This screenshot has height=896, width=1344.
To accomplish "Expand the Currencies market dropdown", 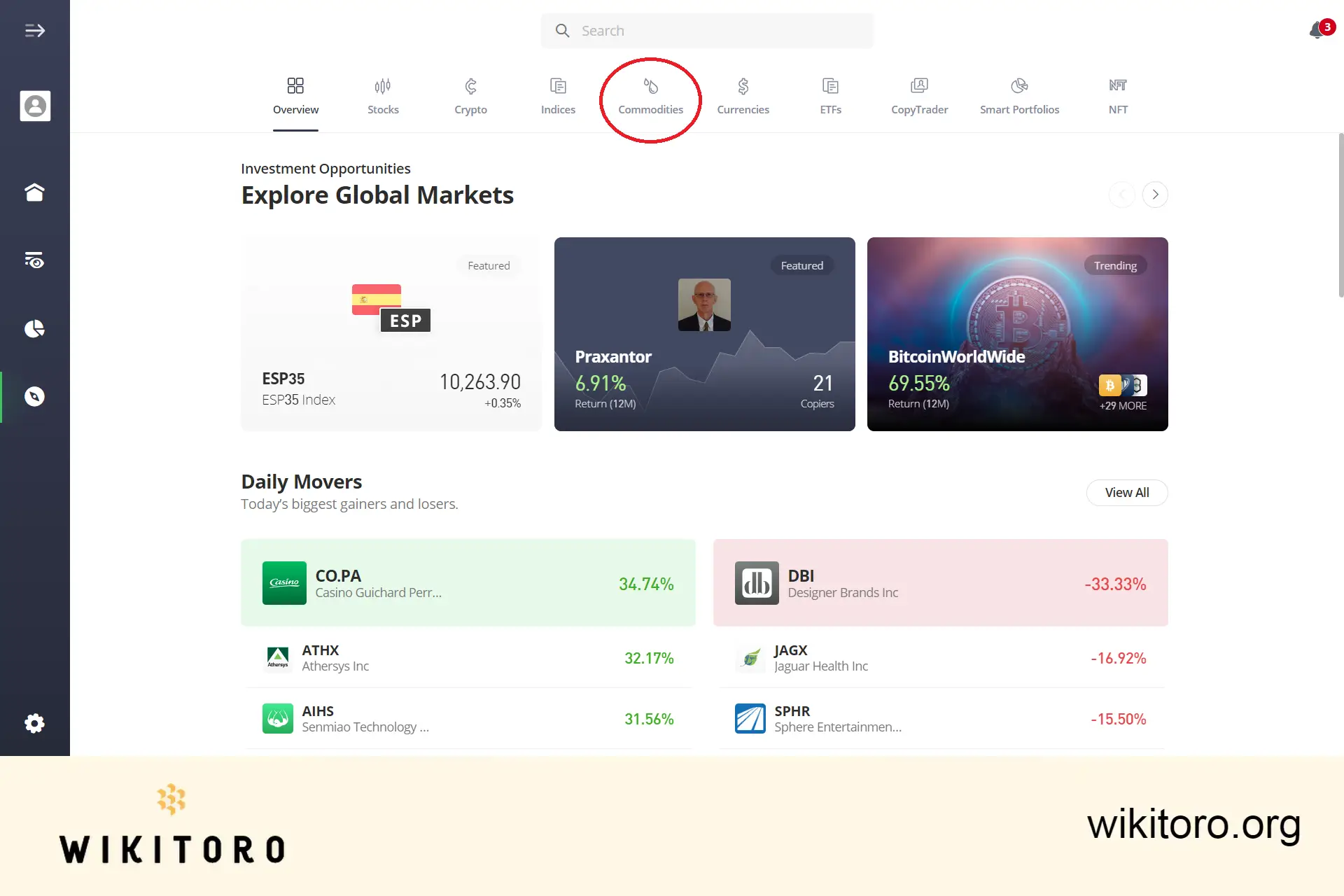I will point(742,95).
